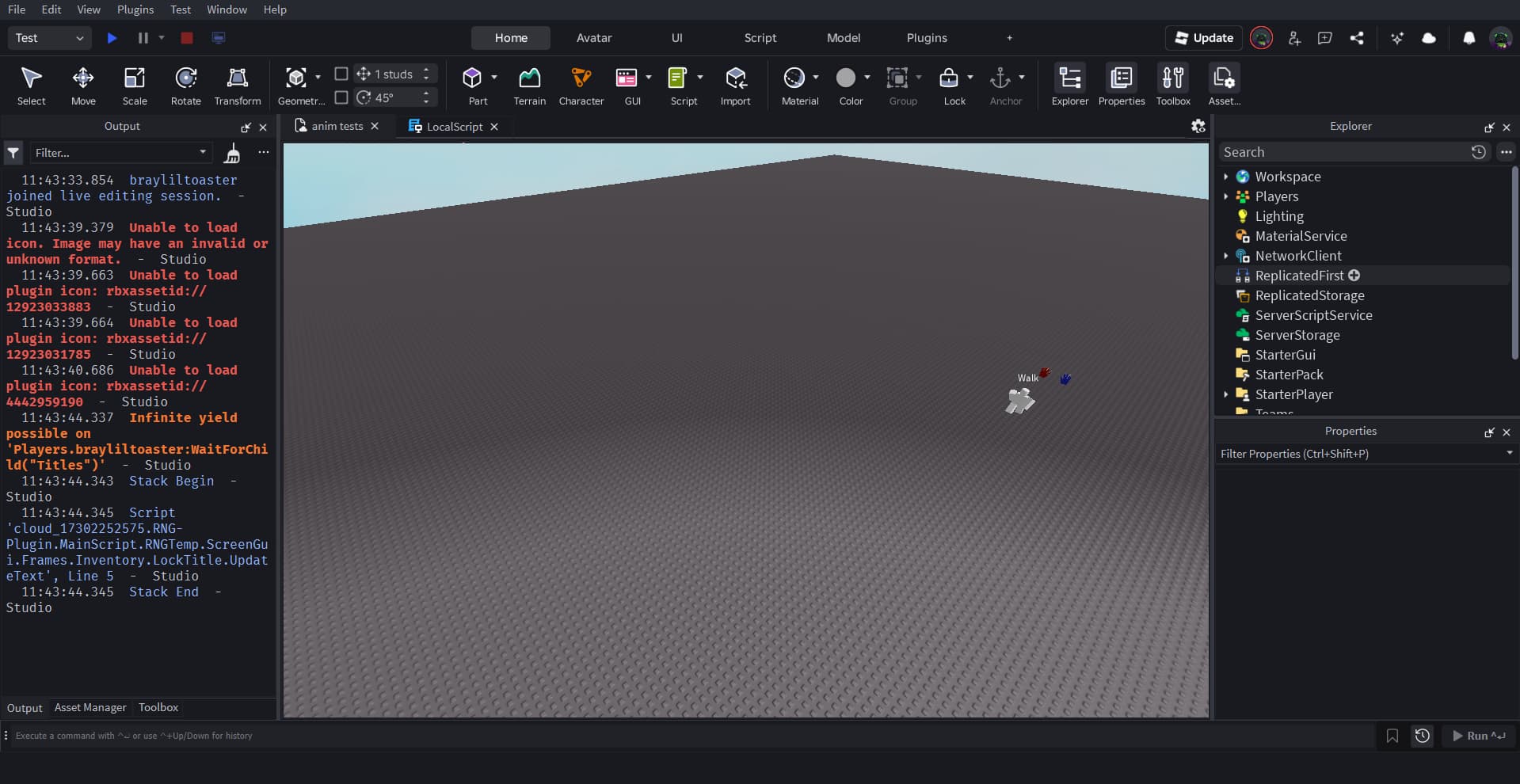Click the notifications bell icon
The image size is (1520, 784).
pyautogui.click(x=1469, y=38)
